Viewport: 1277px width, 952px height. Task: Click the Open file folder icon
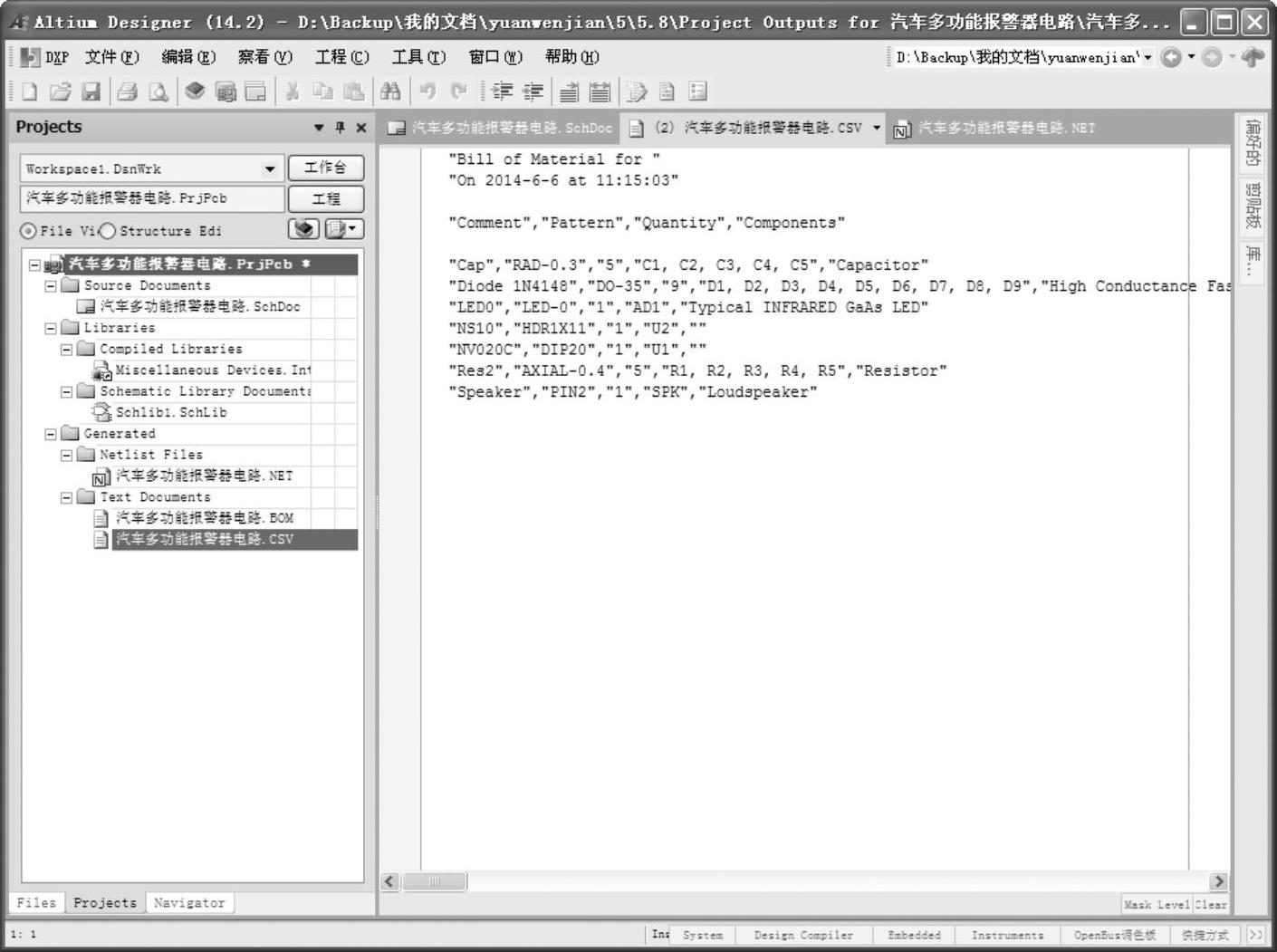pyautogui.click(x=60, y=91)
